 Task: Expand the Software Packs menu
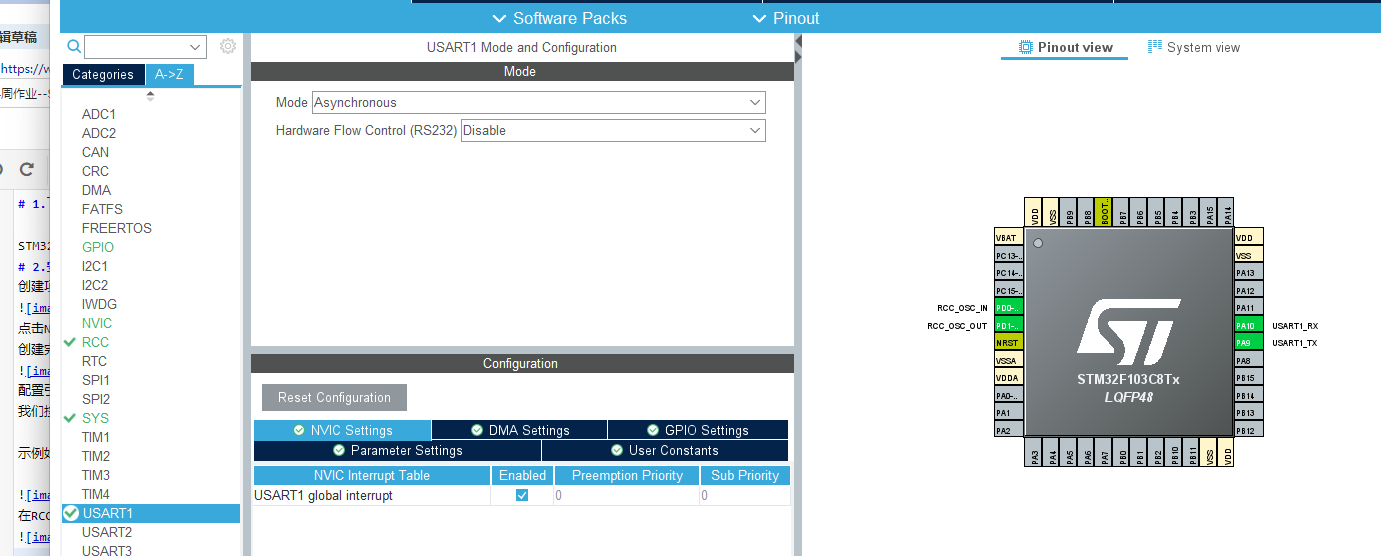click(x=560, y=18)
